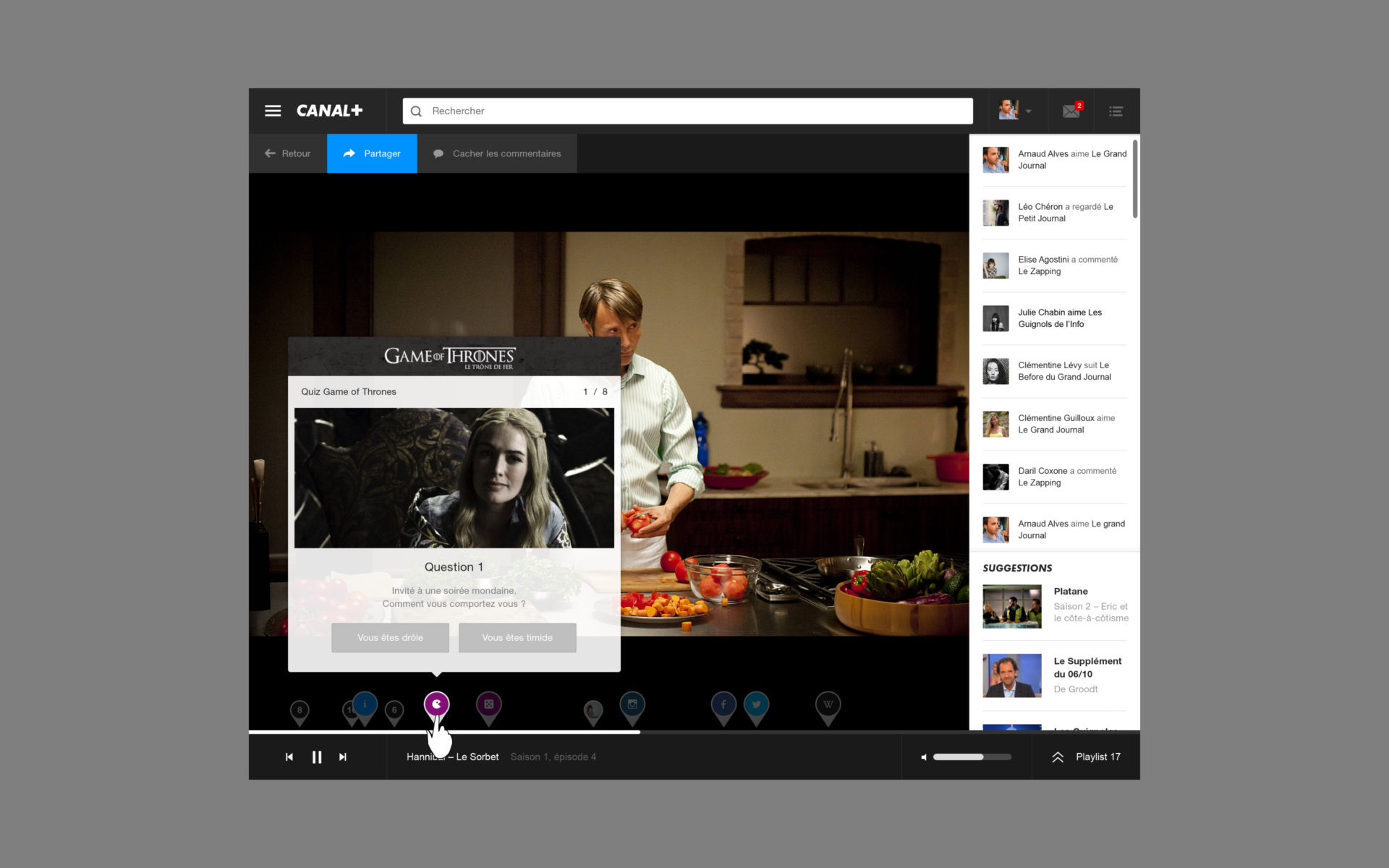Open the Instagram marker on the timeline

pos(632,705)
